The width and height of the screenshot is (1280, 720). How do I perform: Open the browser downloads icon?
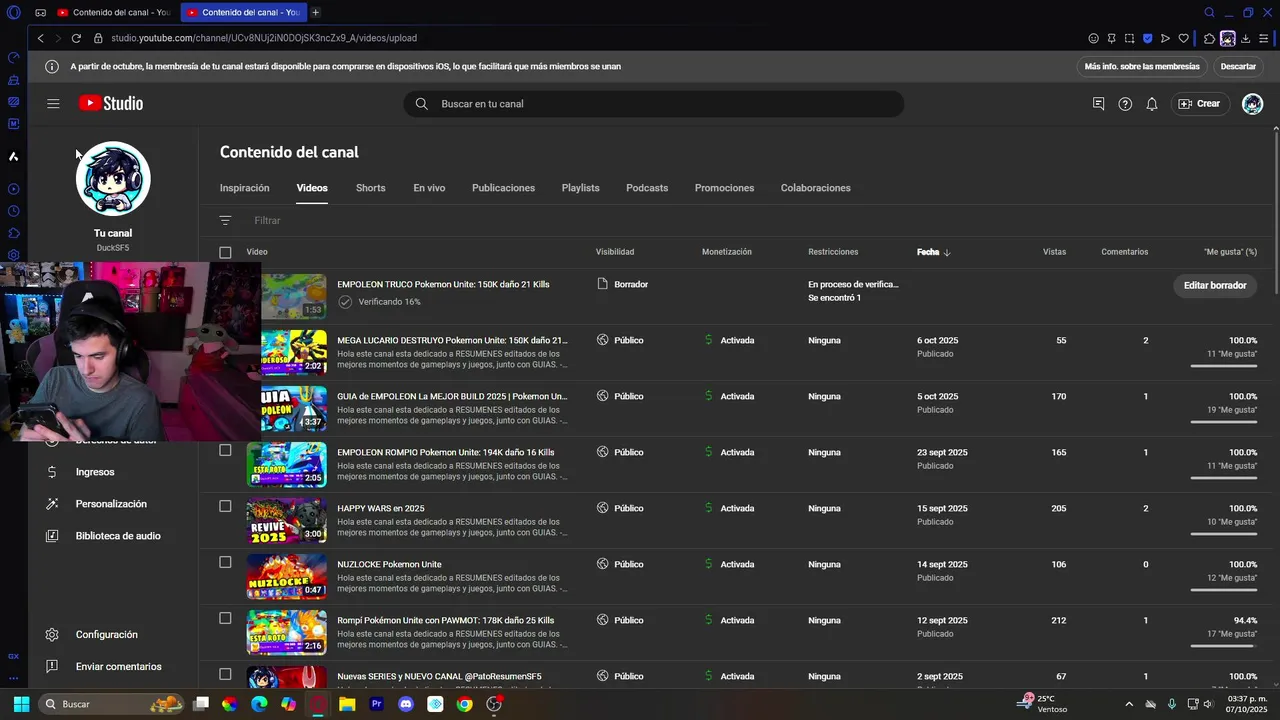[x=1245, y=38]
